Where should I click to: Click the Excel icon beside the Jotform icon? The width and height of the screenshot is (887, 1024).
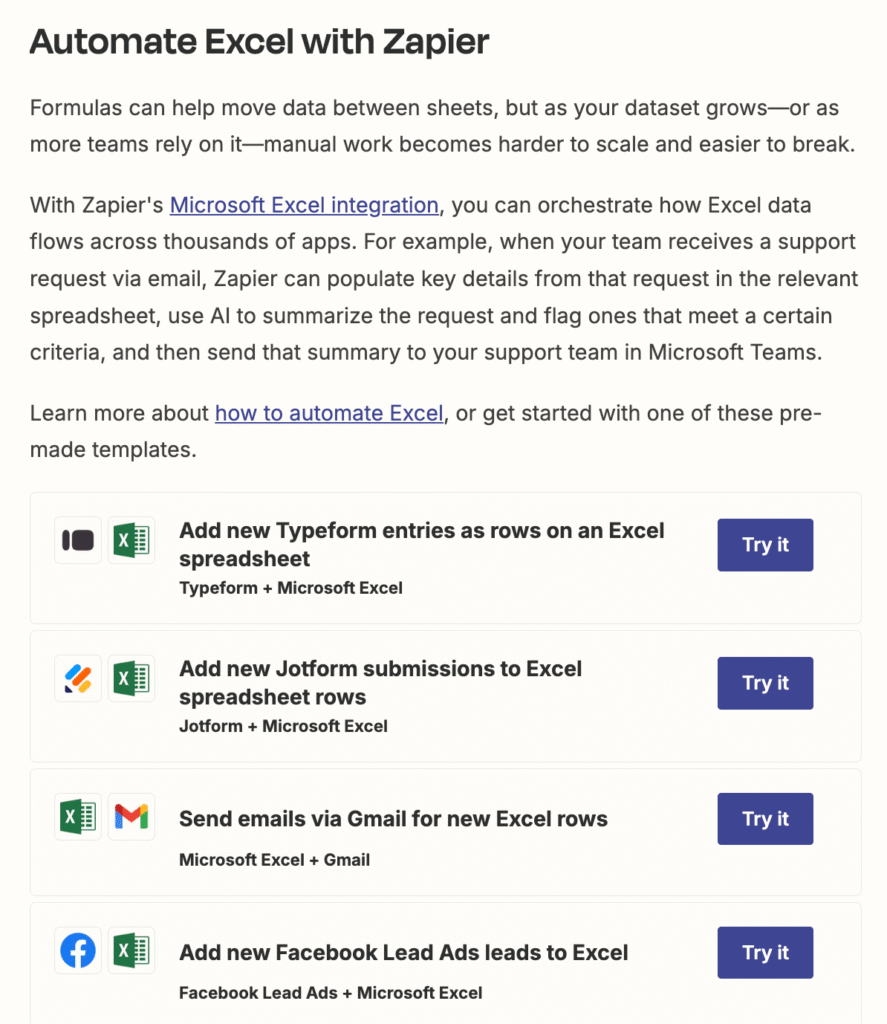[x=131, y=679]
